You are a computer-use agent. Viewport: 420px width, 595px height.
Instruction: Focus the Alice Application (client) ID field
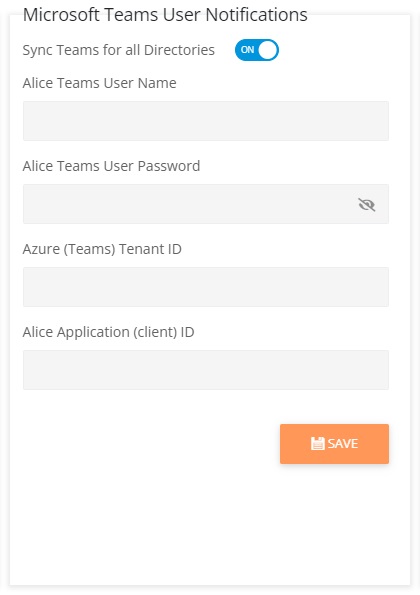pos(206,370)
